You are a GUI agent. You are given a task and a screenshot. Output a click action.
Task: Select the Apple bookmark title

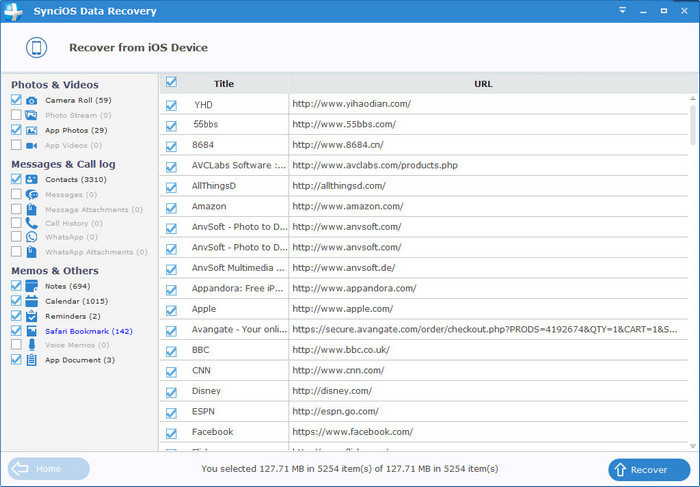pyautogui.click(x=204, y=309)
